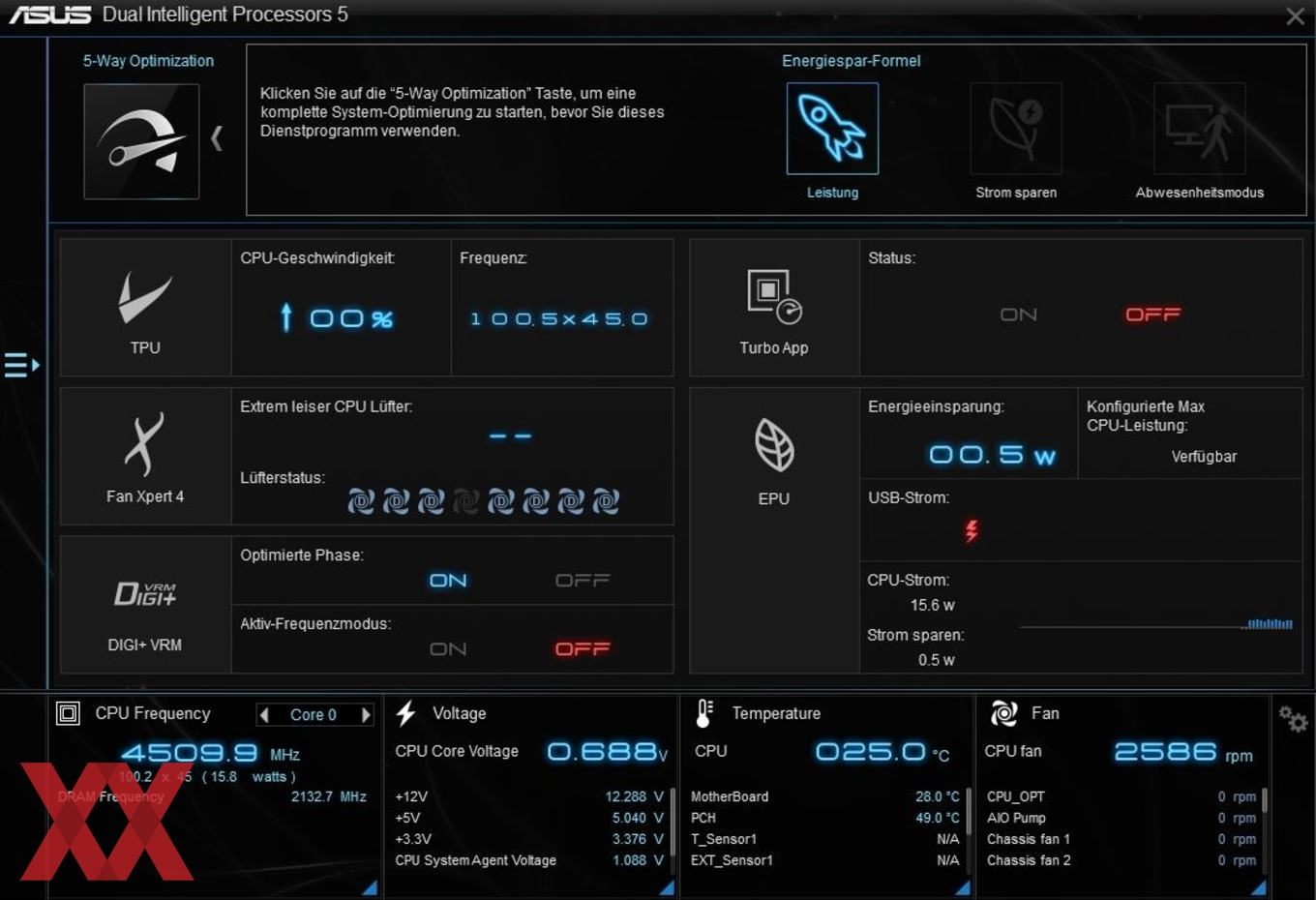Click the Fan monitor icon
The width and height of the screenshot is (1316, 900).
coord(1003,713)
